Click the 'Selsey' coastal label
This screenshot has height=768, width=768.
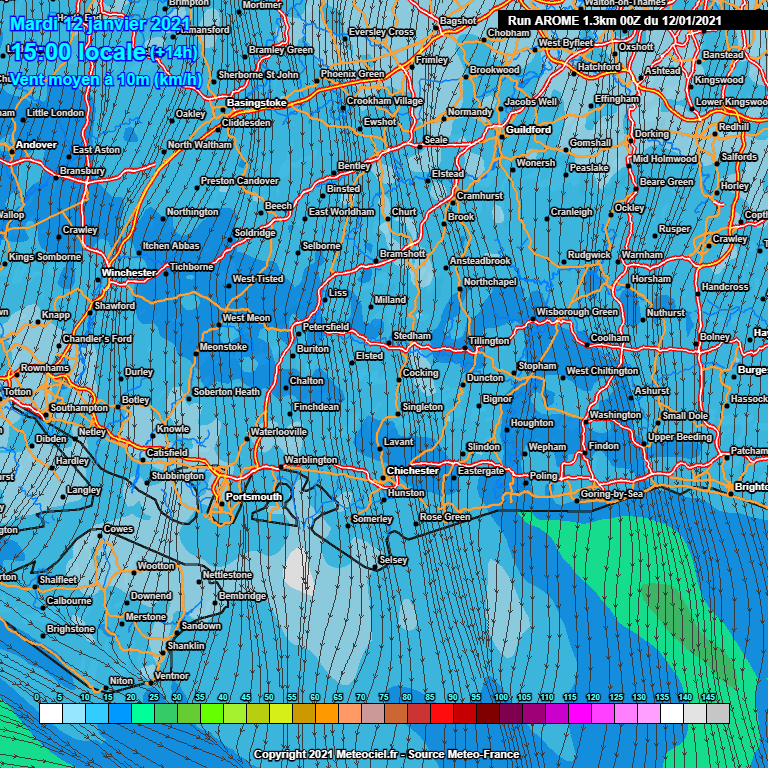(x=393, y=560)
